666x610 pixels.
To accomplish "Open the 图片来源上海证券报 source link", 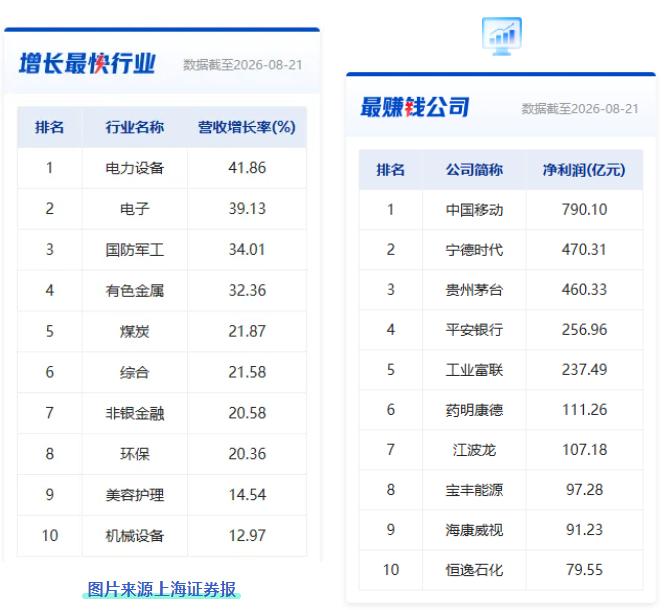I will [x=161, y=589].
